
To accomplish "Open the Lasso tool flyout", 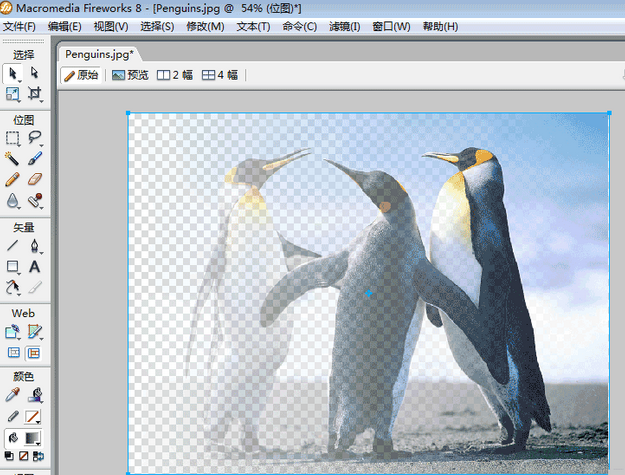I will (35, 138).
